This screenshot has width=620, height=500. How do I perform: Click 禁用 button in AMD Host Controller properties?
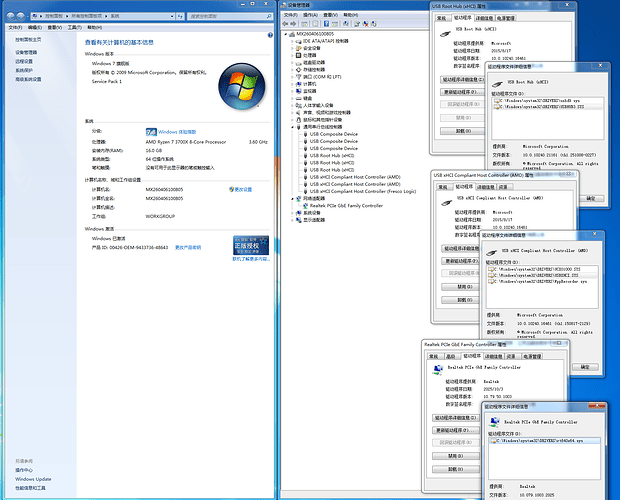(x=462, y=287)
